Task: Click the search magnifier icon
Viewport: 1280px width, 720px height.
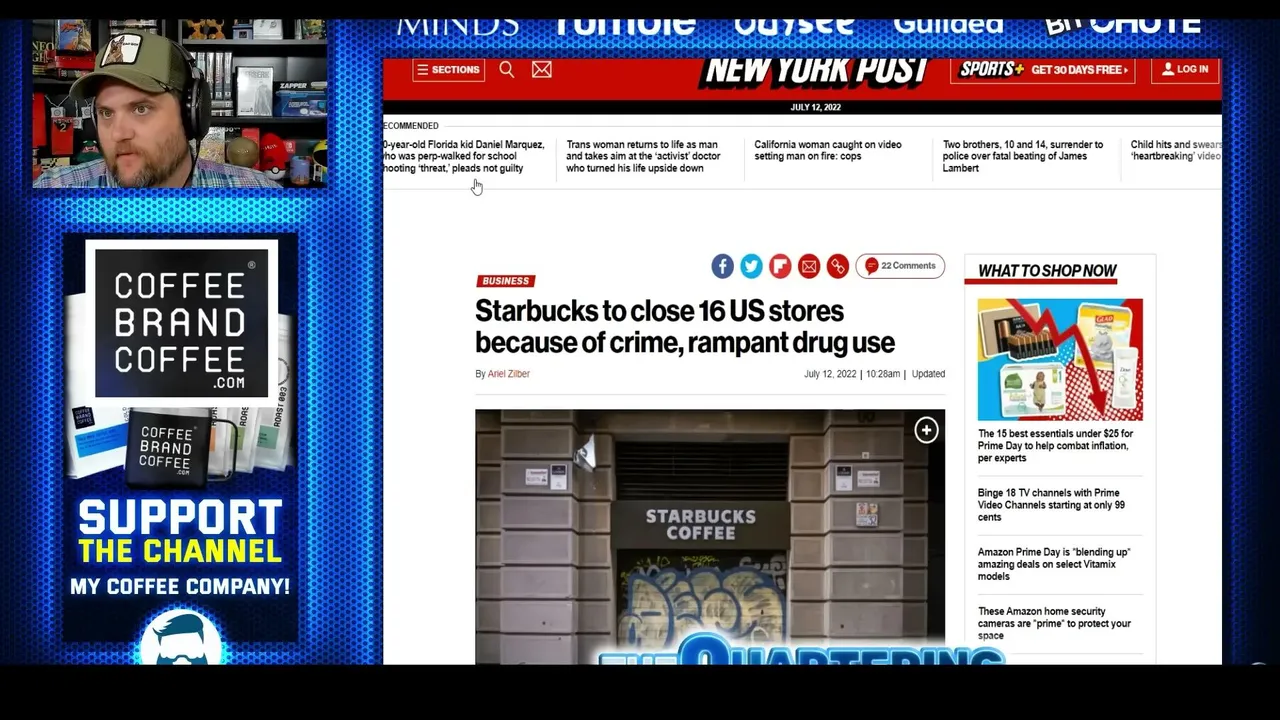Action: point(507,69)
